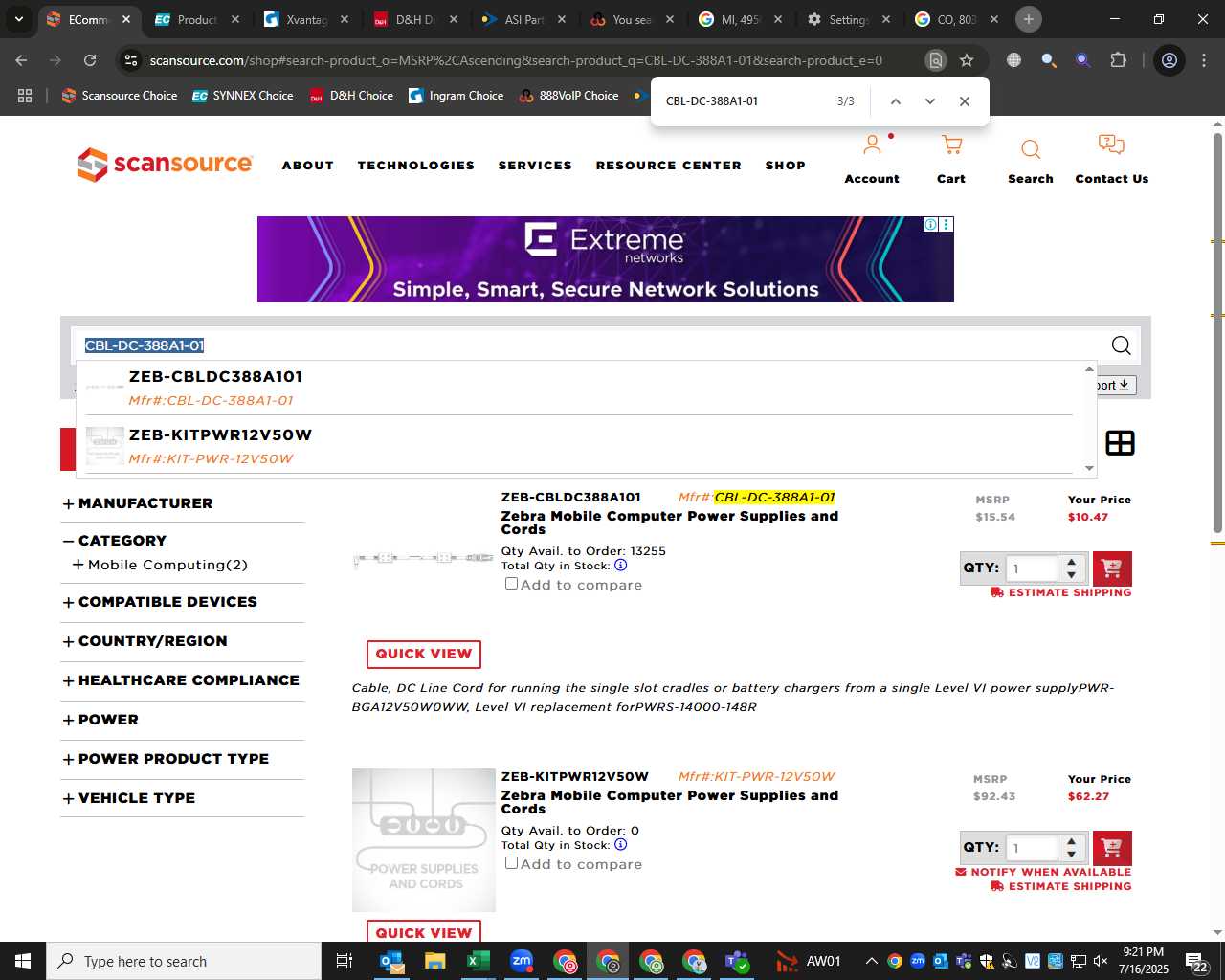Open a new browser tab
Viewport: 1225px width, 980px height.
(x=1029, y=19)
